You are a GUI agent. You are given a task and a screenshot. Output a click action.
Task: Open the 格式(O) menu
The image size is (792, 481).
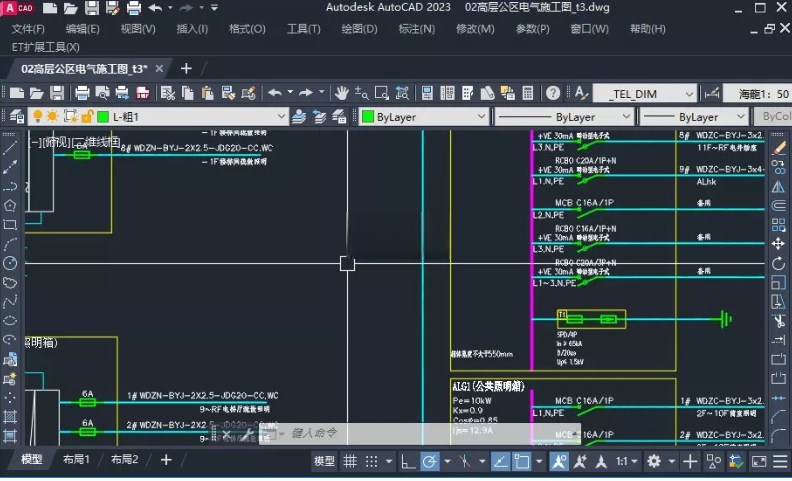click(247, 29)
